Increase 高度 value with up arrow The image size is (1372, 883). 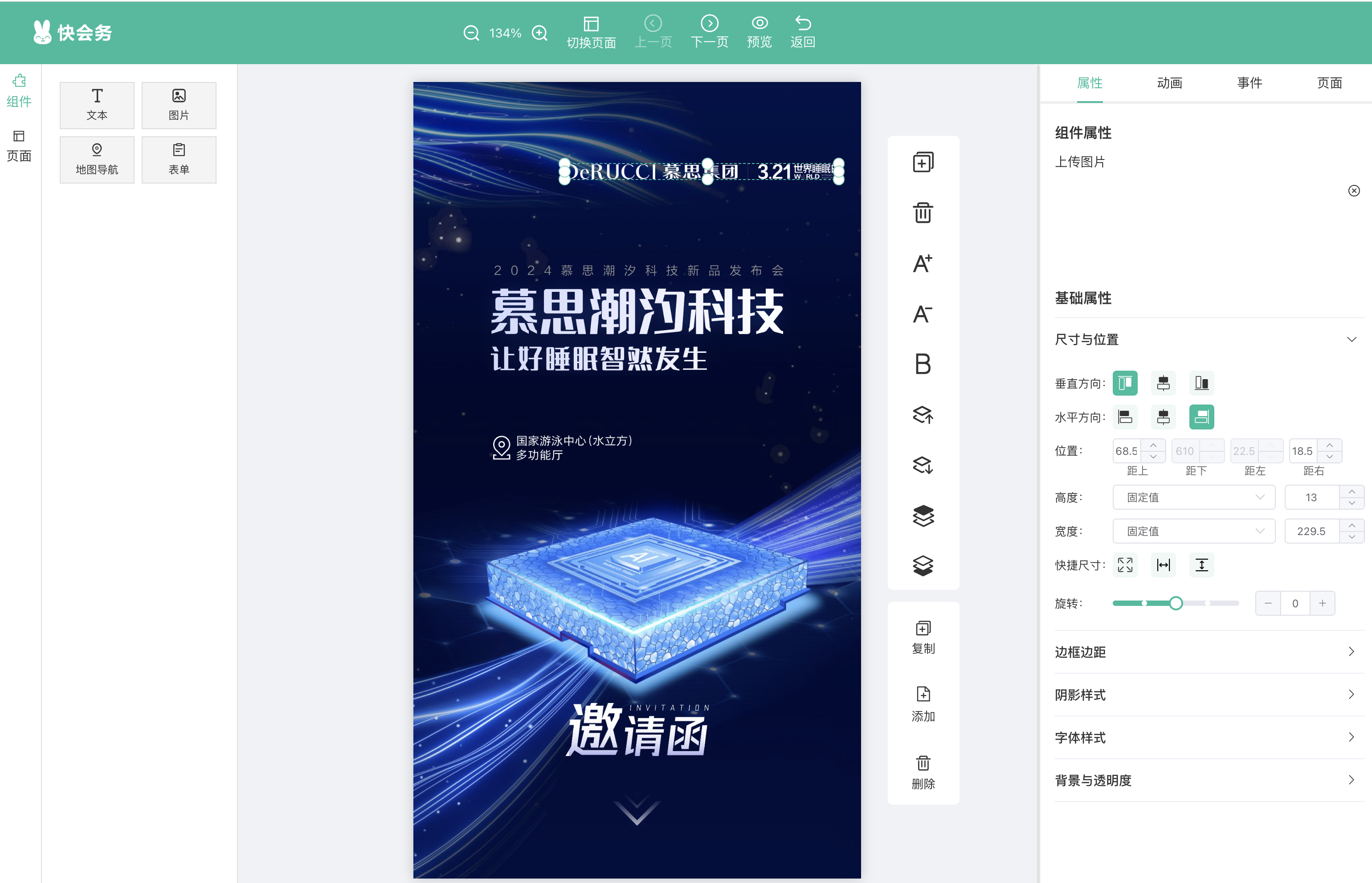pyautogui.click(x=1352, y=491)
